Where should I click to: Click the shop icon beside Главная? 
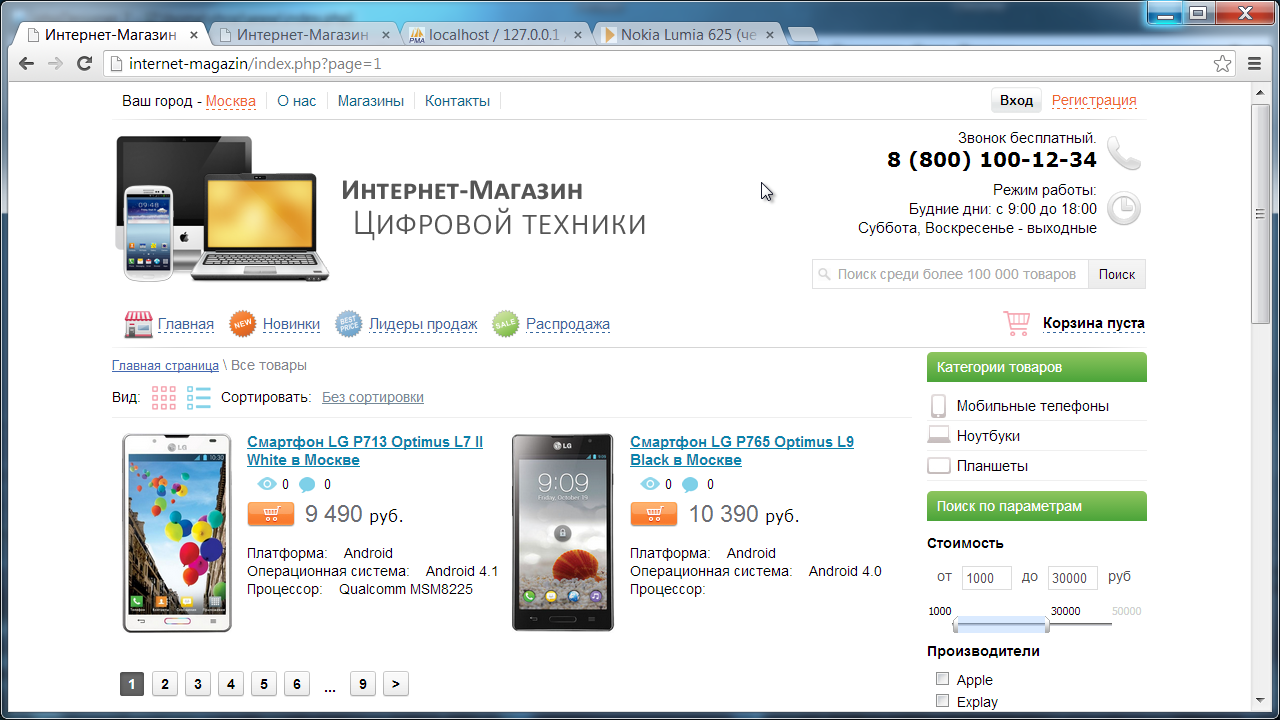pyautogui.click(x=138, y=324)
